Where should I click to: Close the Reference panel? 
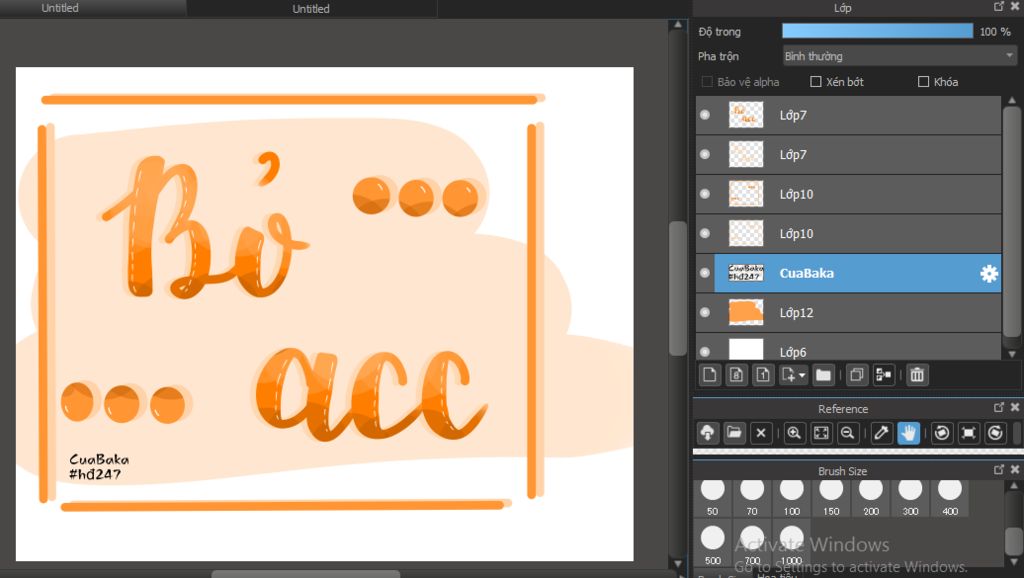1015,407
